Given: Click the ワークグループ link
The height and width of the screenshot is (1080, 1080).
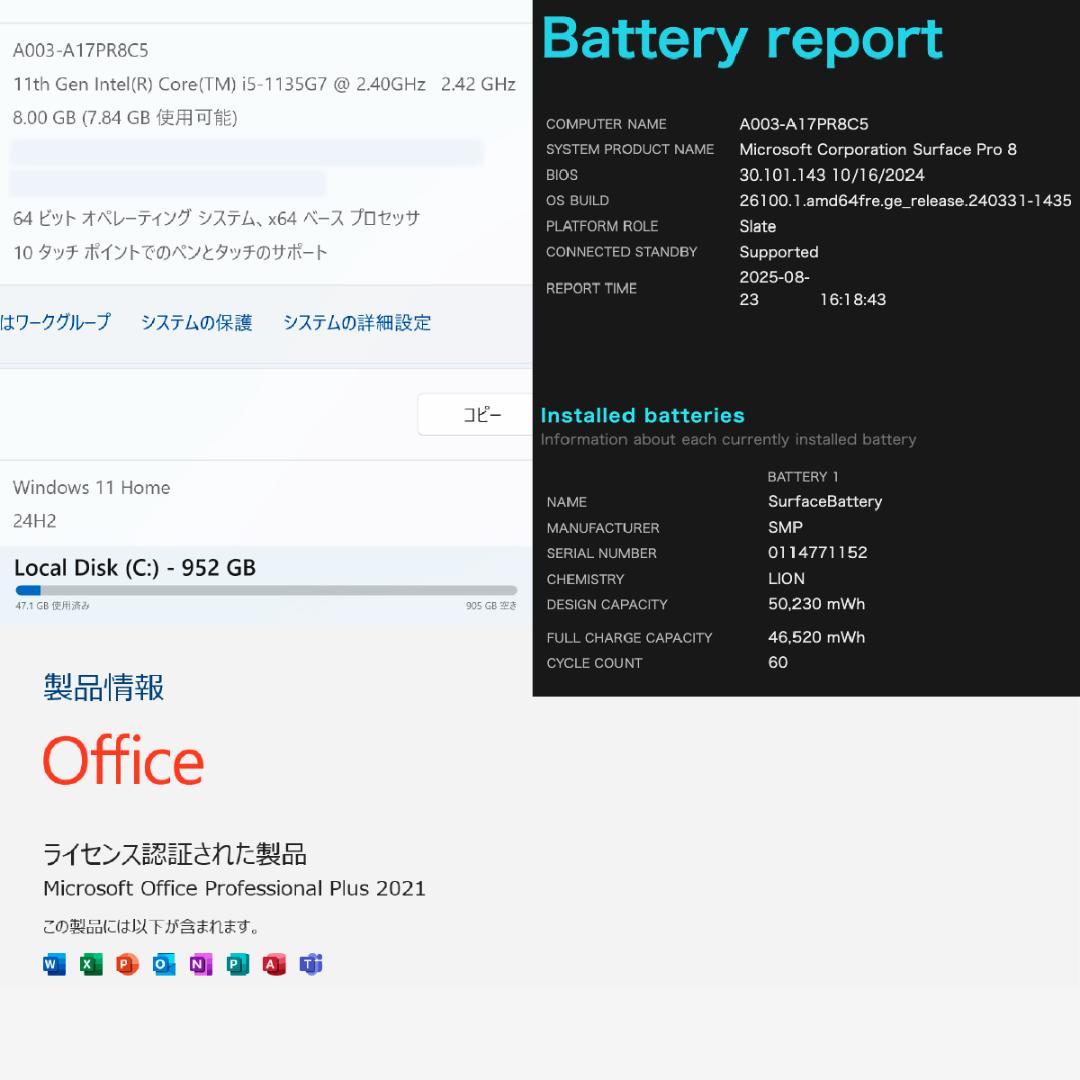Looking at the screenshot, I should point(55,323).
